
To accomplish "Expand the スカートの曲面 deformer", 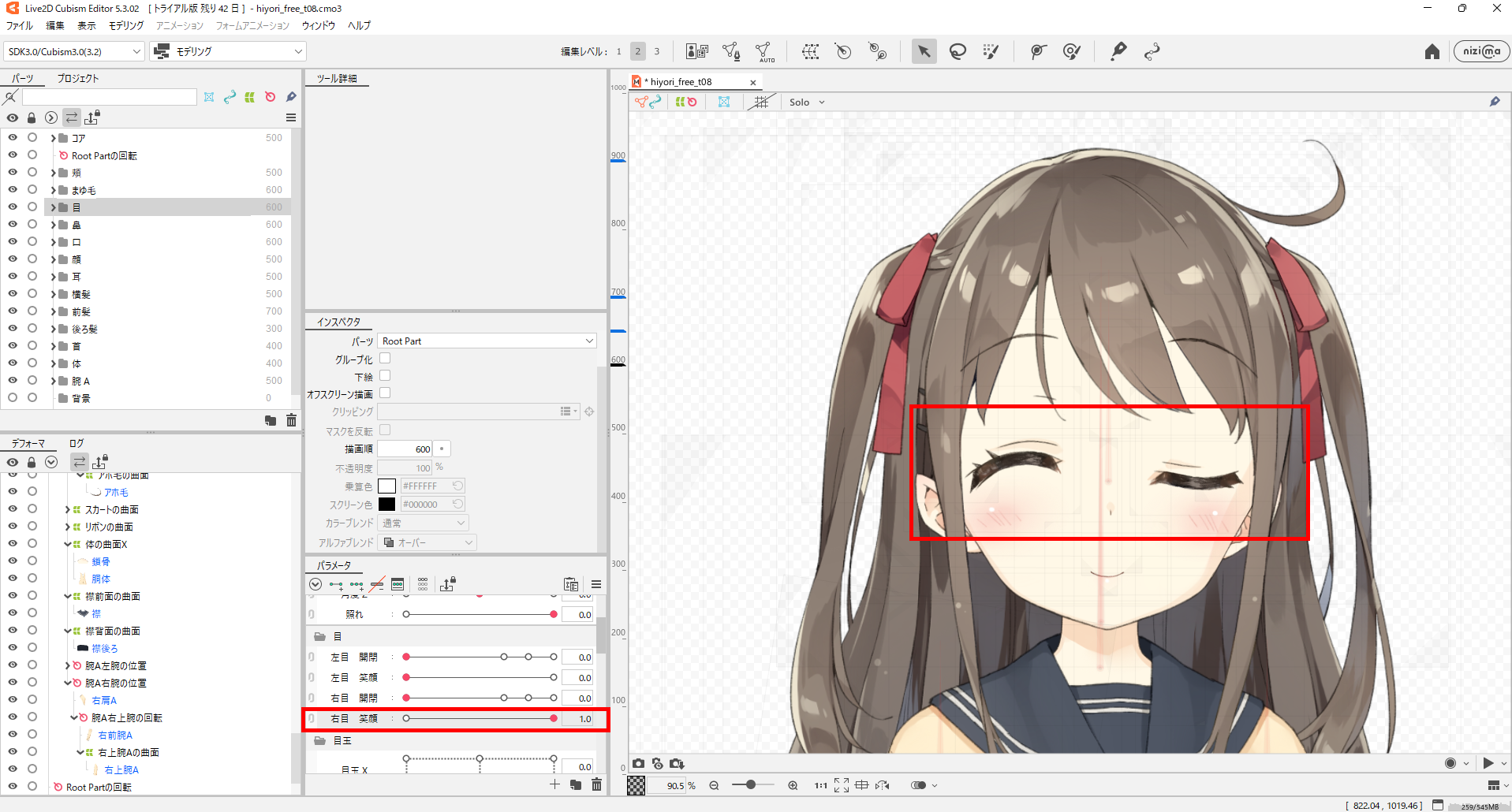I will coord(67,509).
